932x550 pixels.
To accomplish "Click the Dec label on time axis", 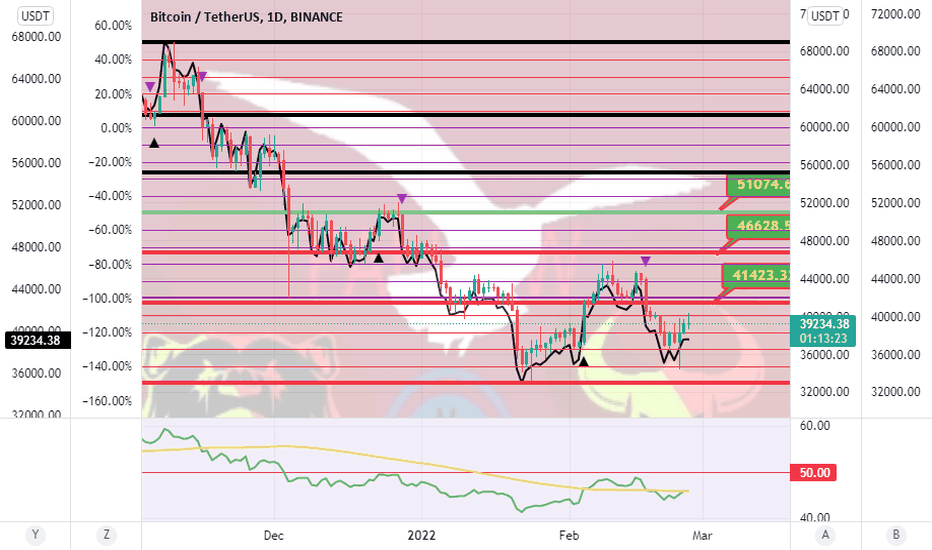I will 273,535.
